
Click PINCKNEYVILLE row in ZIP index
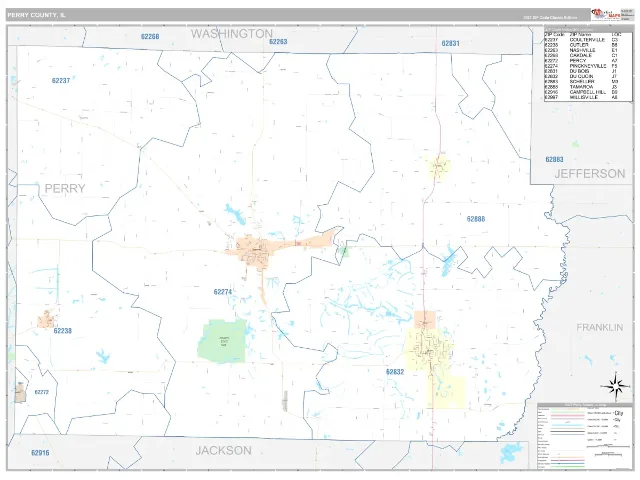(582, 66)
